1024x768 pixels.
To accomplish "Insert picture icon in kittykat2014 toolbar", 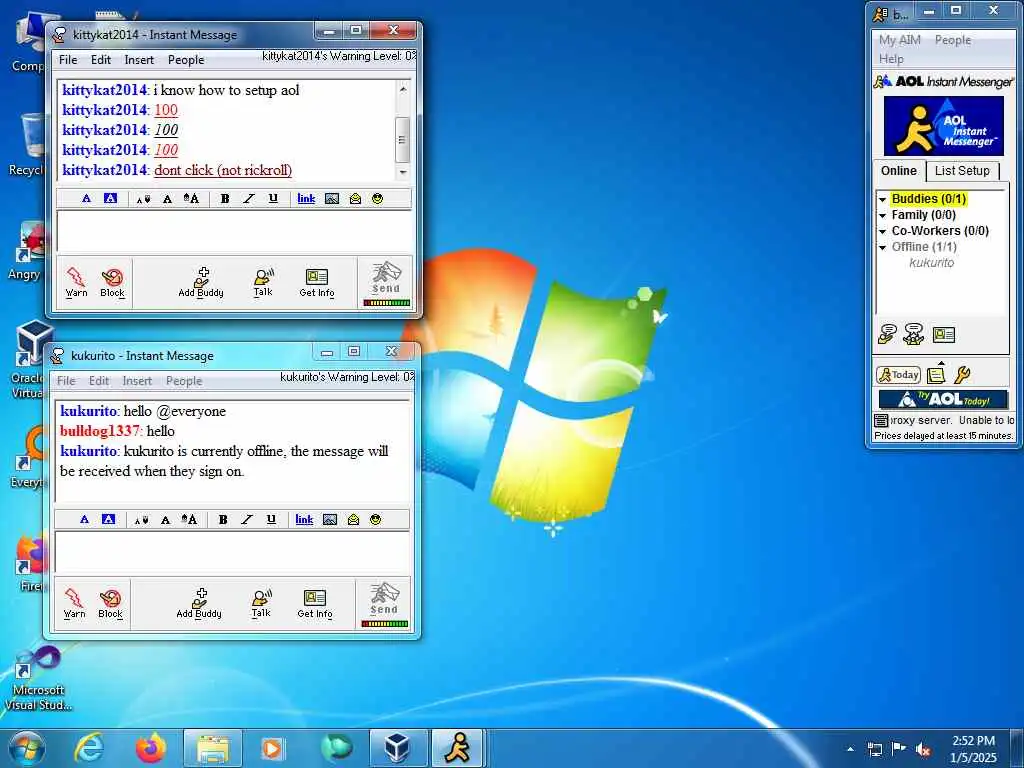I will pos(332,199).
